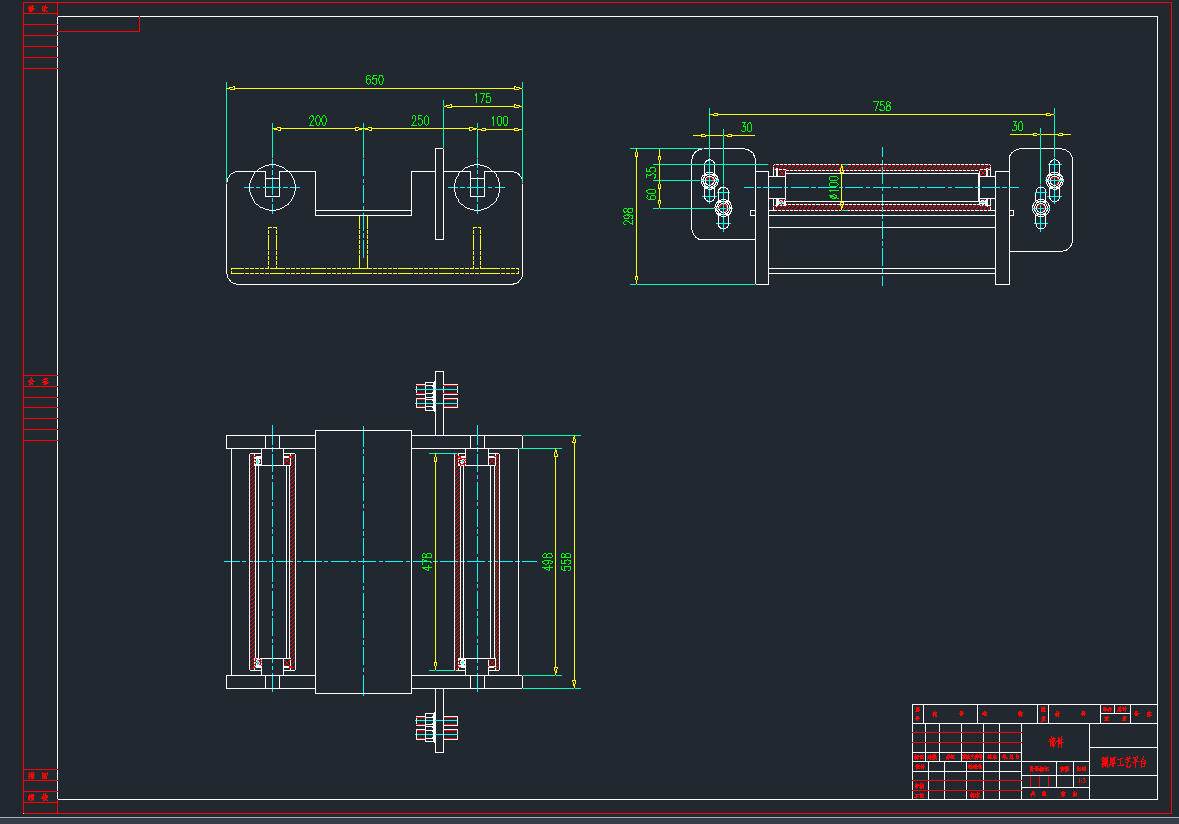Click the 250 center spacing dimension

point(419,121)
